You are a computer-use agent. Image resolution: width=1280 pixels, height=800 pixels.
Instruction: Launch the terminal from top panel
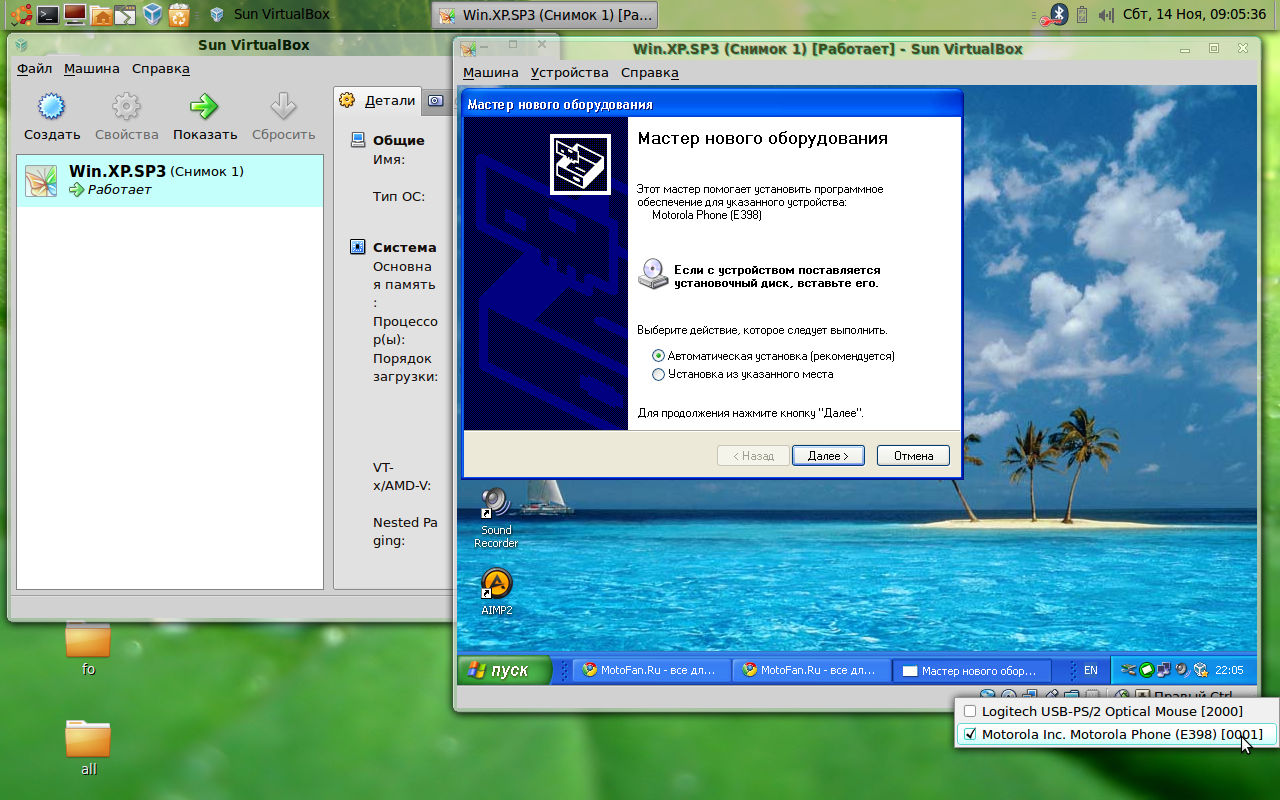(x=48, y=14)
